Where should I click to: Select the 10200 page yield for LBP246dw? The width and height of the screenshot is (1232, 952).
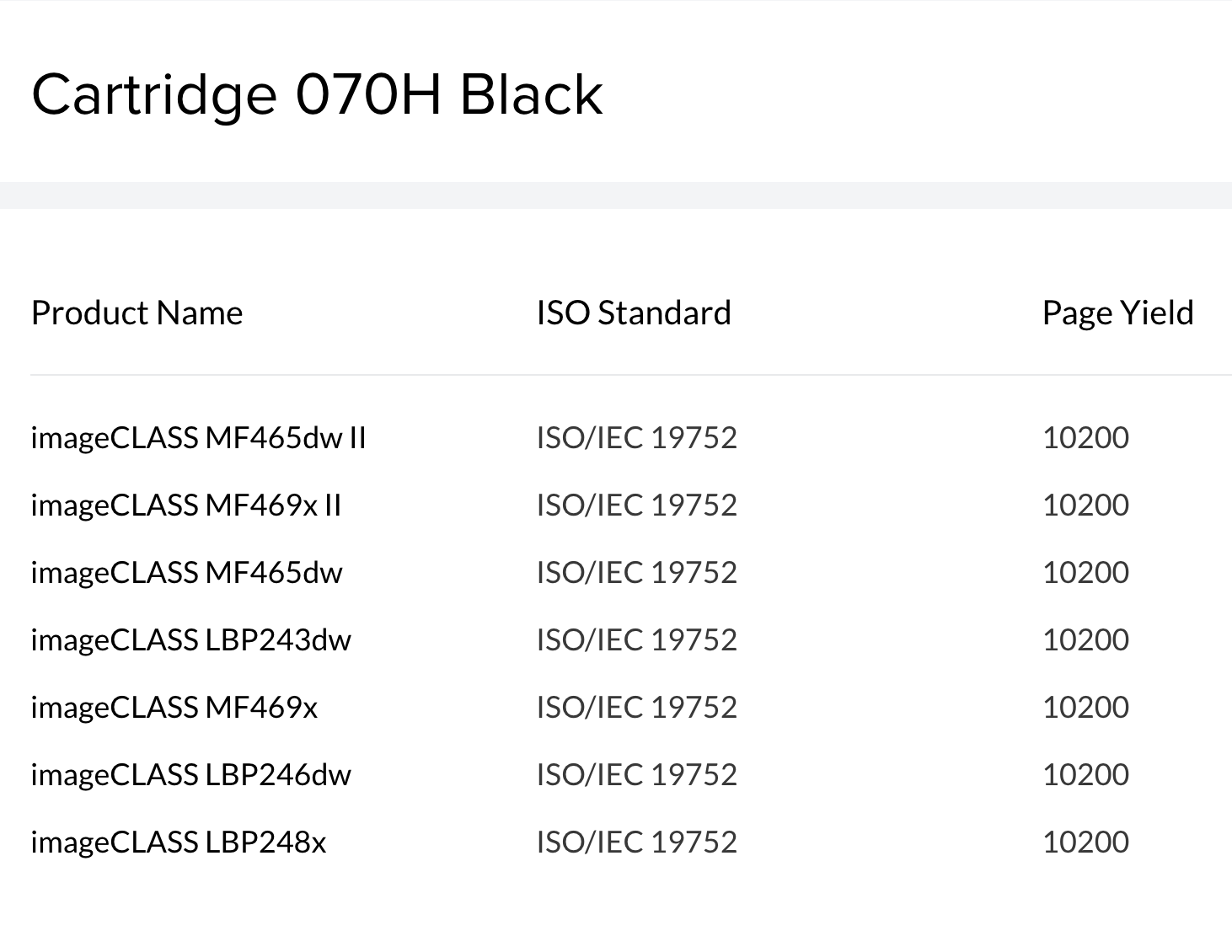1085,774
